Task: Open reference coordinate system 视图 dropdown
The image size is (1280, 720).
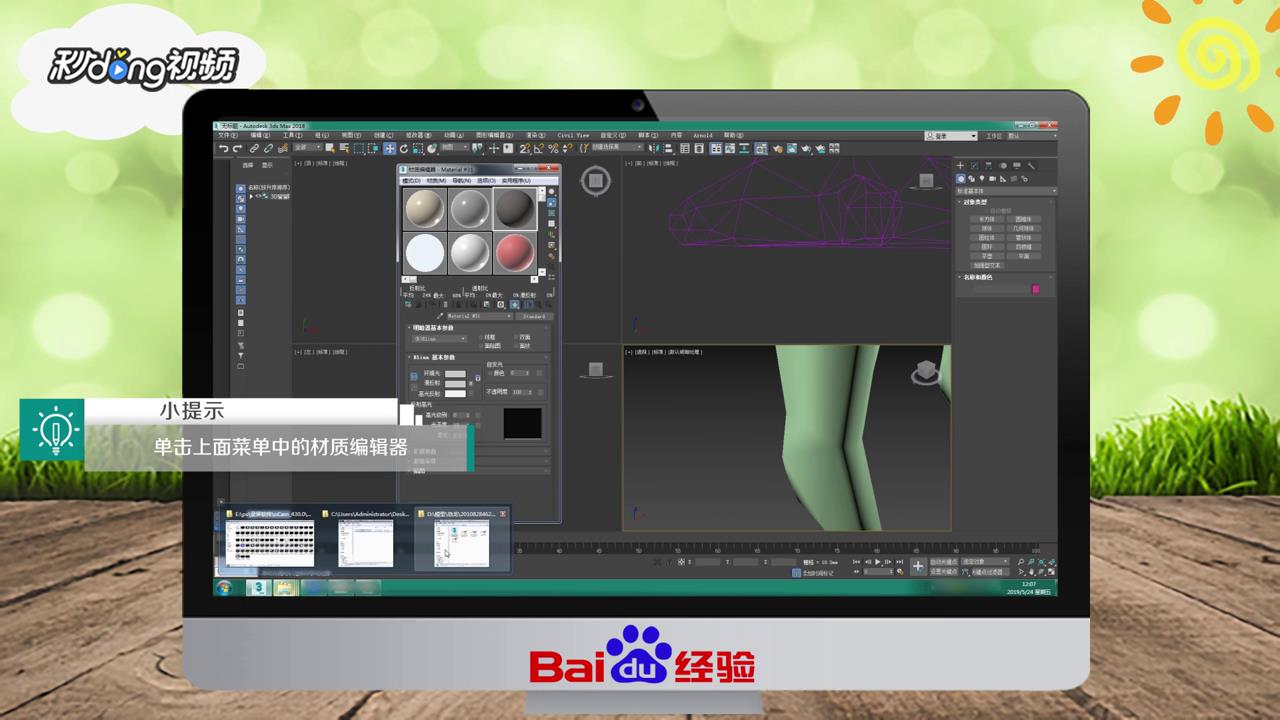Action: coord(455,148)
